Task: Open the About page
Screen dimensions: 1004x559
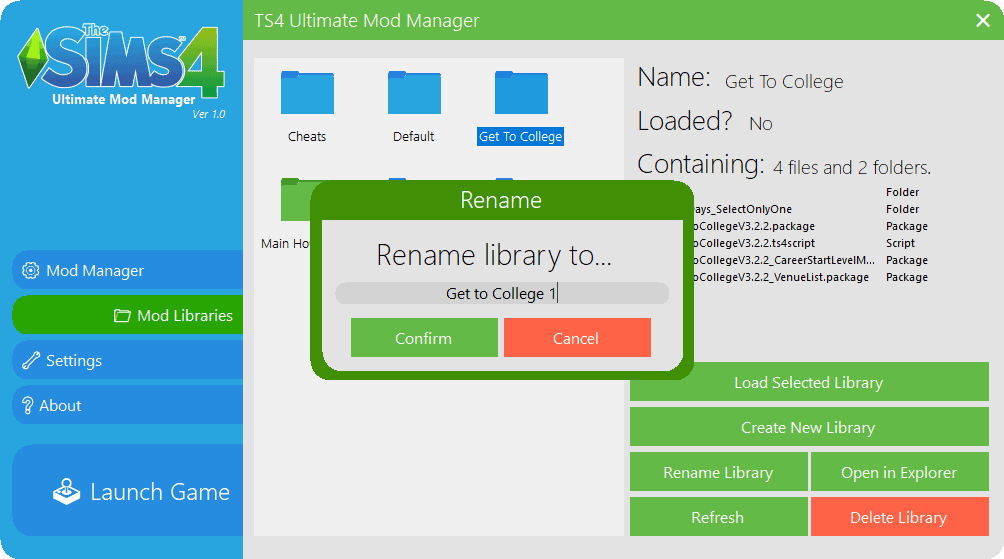Action: [60, 405]
